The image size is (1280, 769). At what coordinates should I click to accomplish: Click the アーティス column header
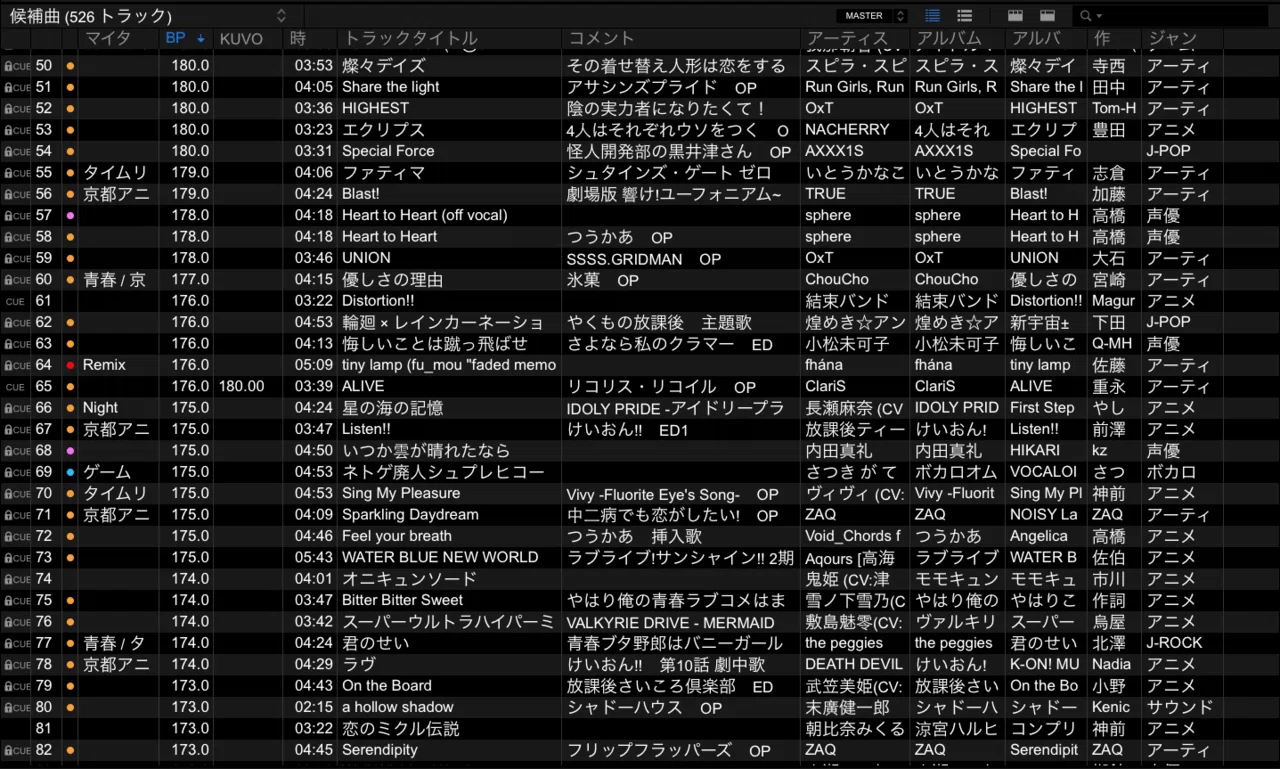pos(855,39)
